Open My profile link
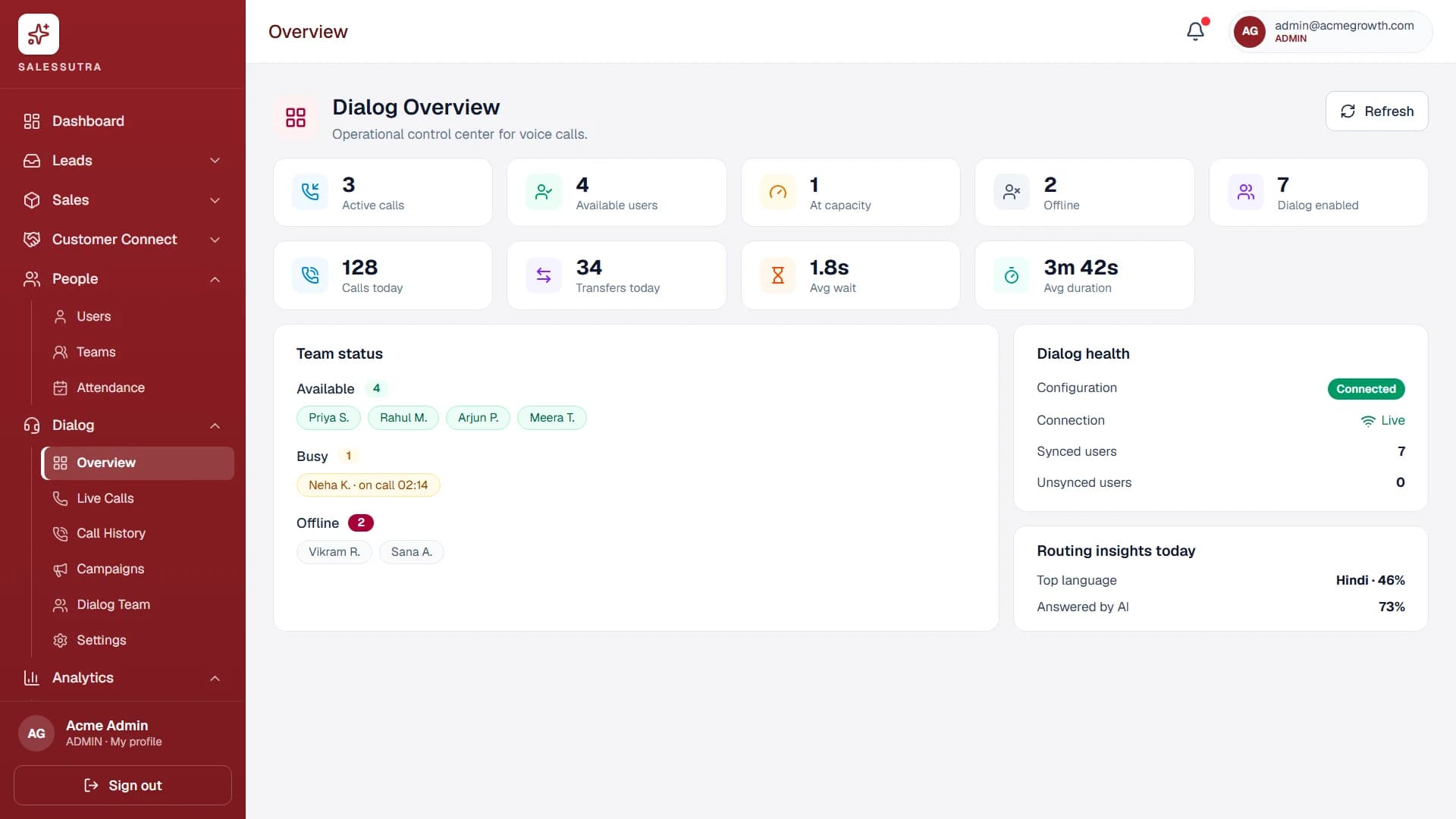1456x819 pixels. coord(136,742)
